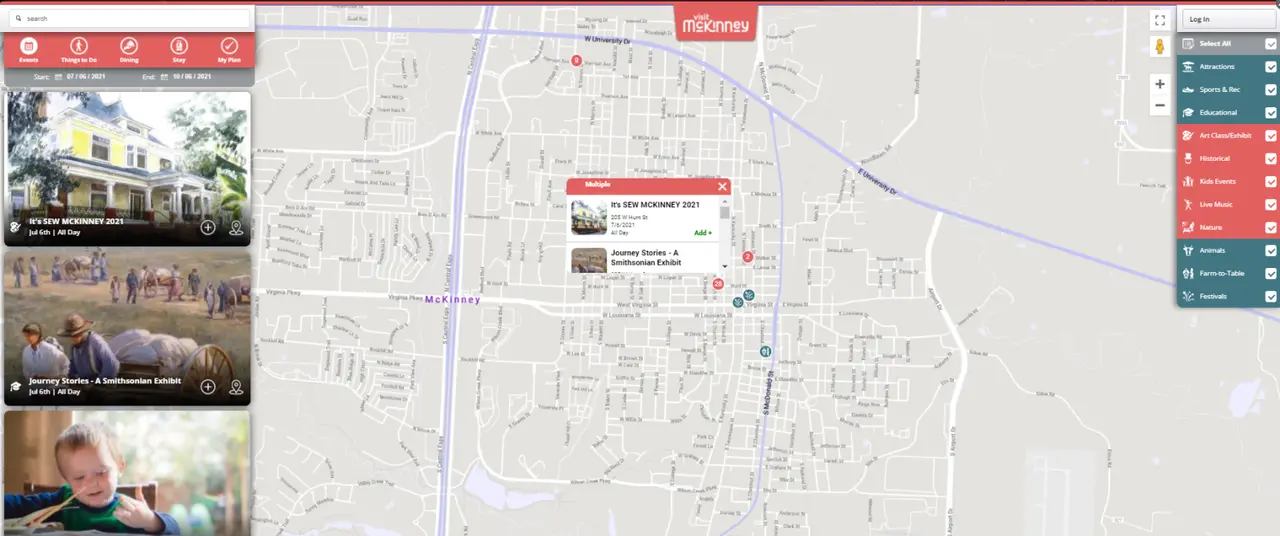Uncheck the Sports & Rec checkbox

click(x=1271, y=89)
